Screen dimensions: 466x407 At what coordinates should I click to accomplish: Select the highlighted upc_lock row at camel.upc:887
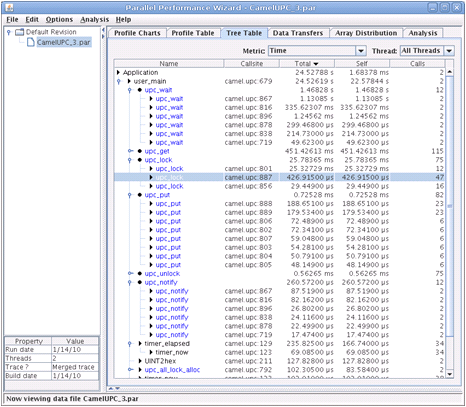279,177
